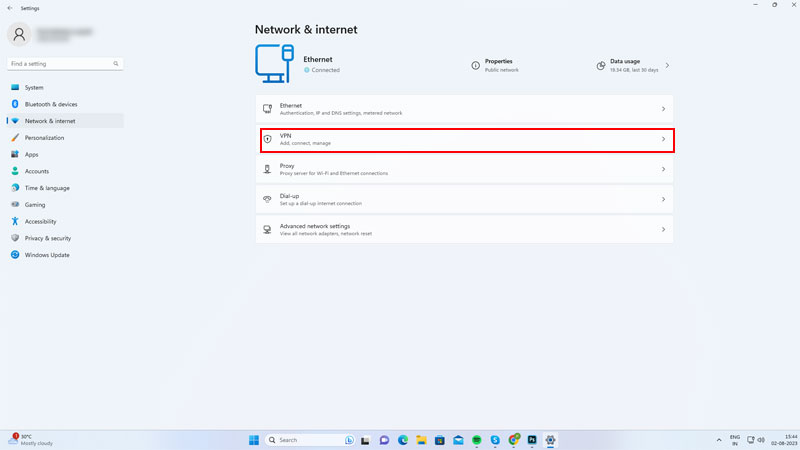
Task: Open network and volume quick settings
Action: [756, 440]
